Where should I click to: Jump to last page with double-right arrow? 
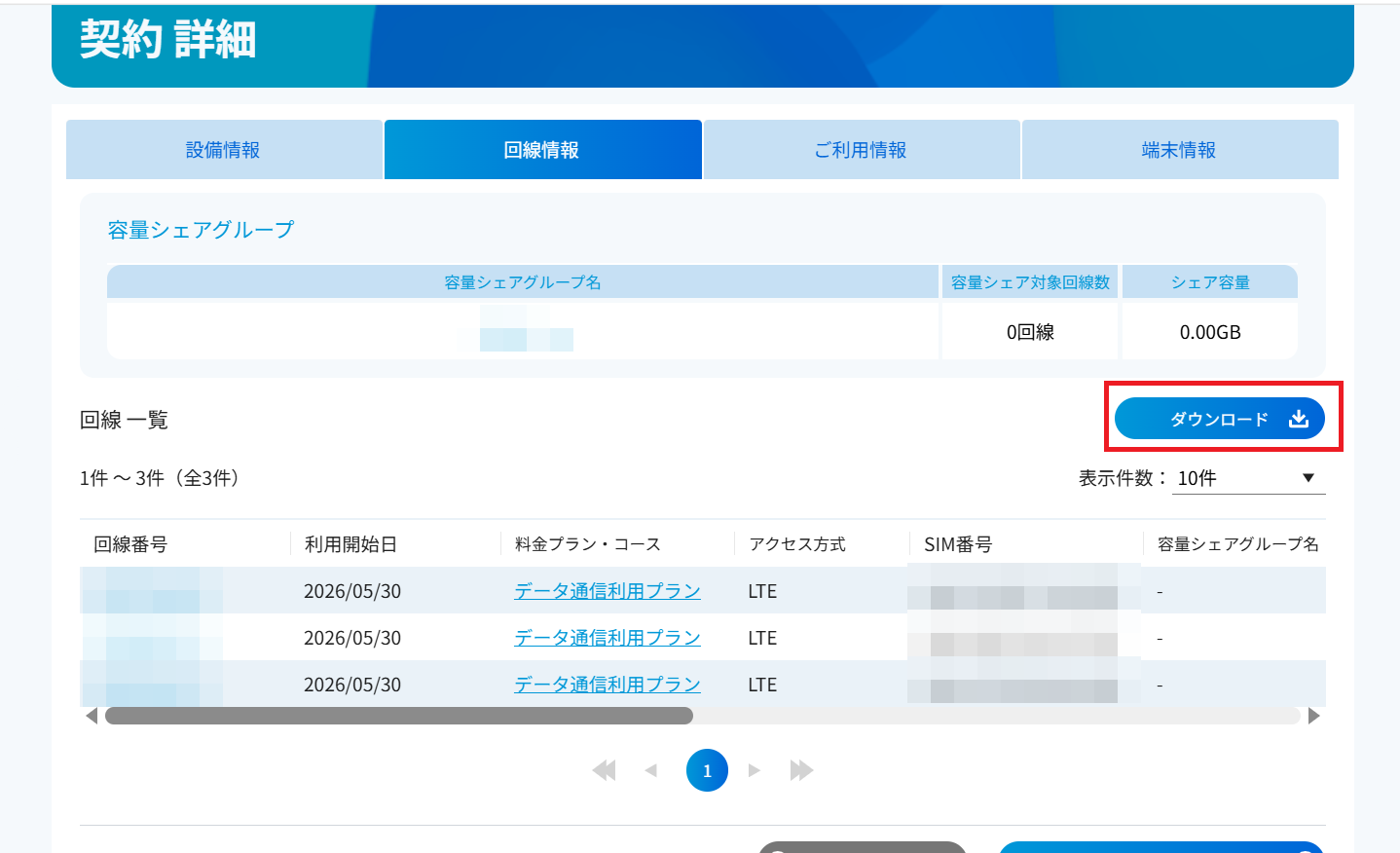click(801, 770)
